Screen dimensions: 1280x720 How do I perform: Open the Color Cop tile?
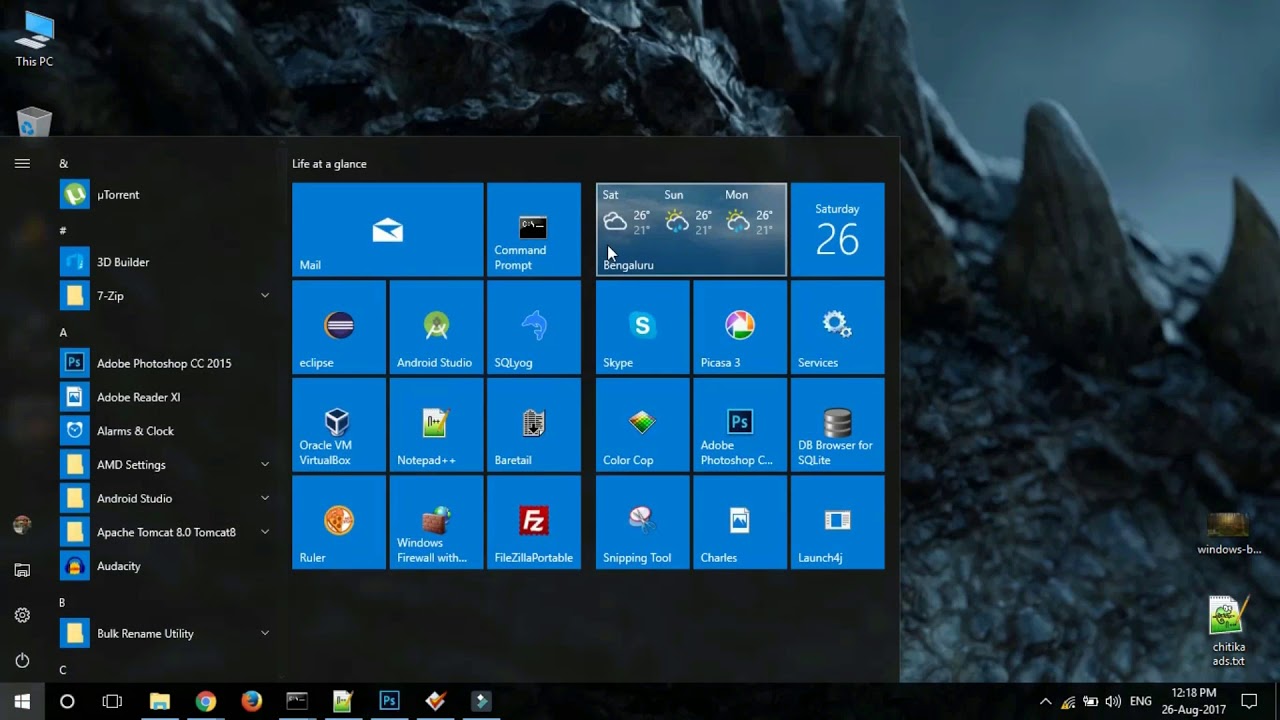pyautogui.click(x=643, y=424)
